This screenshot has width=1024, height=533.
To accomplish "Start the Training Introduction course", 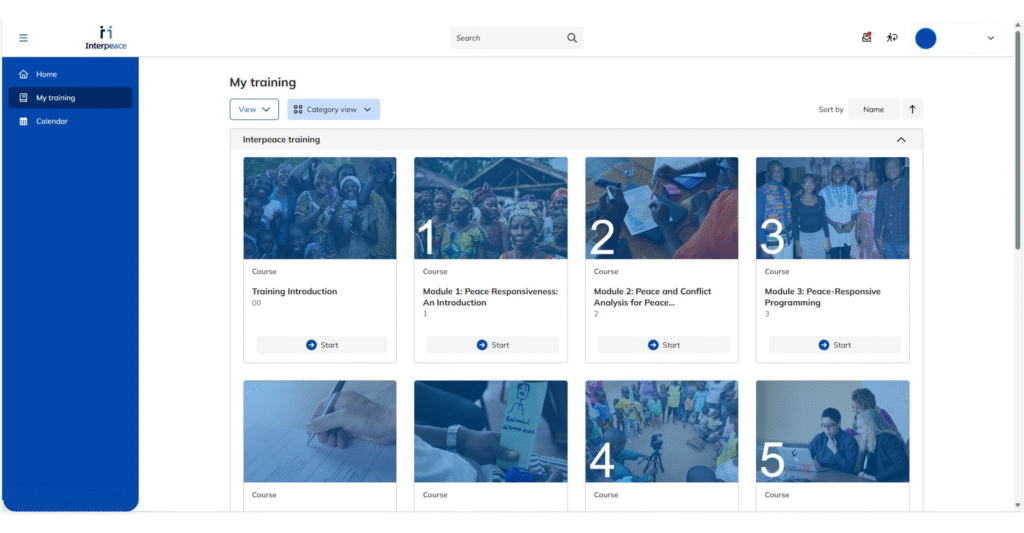I will 321,345.
